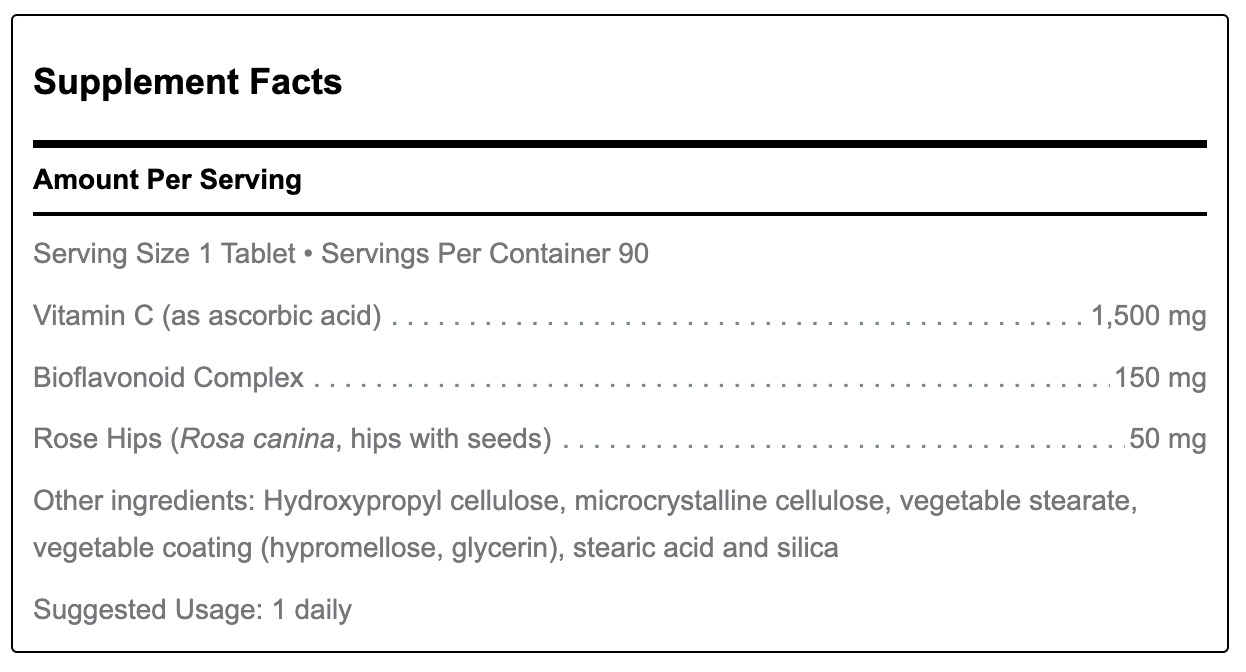
Task: Click the Other ingredients label
Action: point(144,500)
